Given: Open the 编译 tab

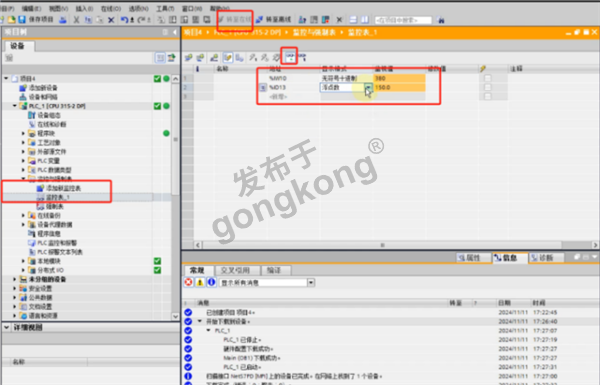Looking at the screenshot, I should [276, 270].
